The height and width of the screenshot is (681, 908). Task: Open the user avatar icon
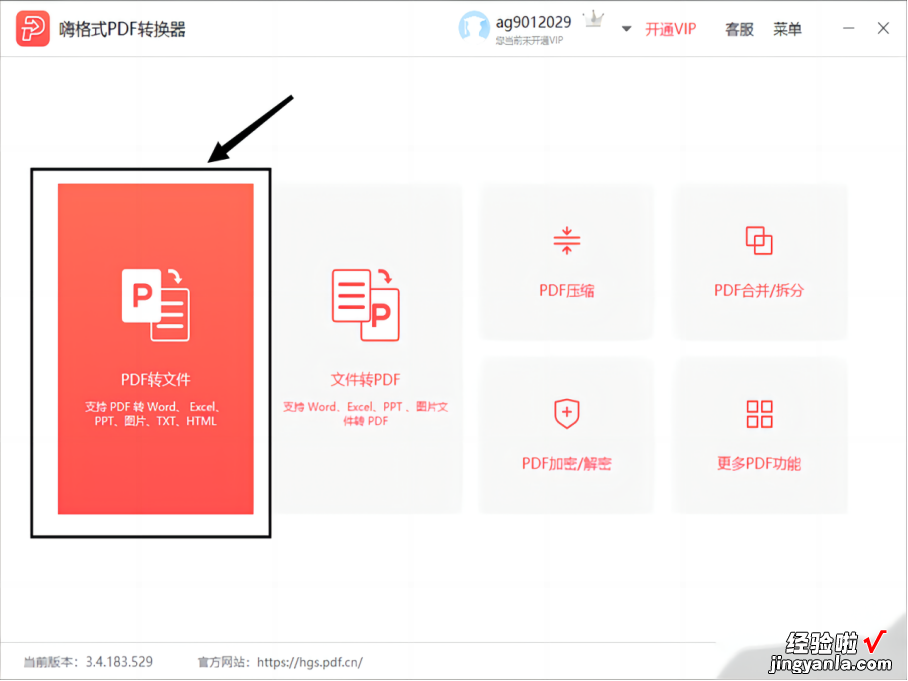(x=474, y=27)
